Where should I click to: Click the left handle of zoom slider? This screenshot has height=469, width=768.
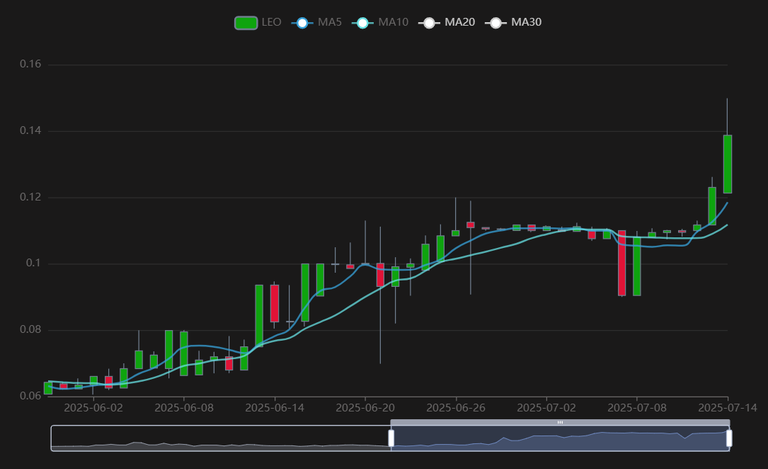point(391,438)
